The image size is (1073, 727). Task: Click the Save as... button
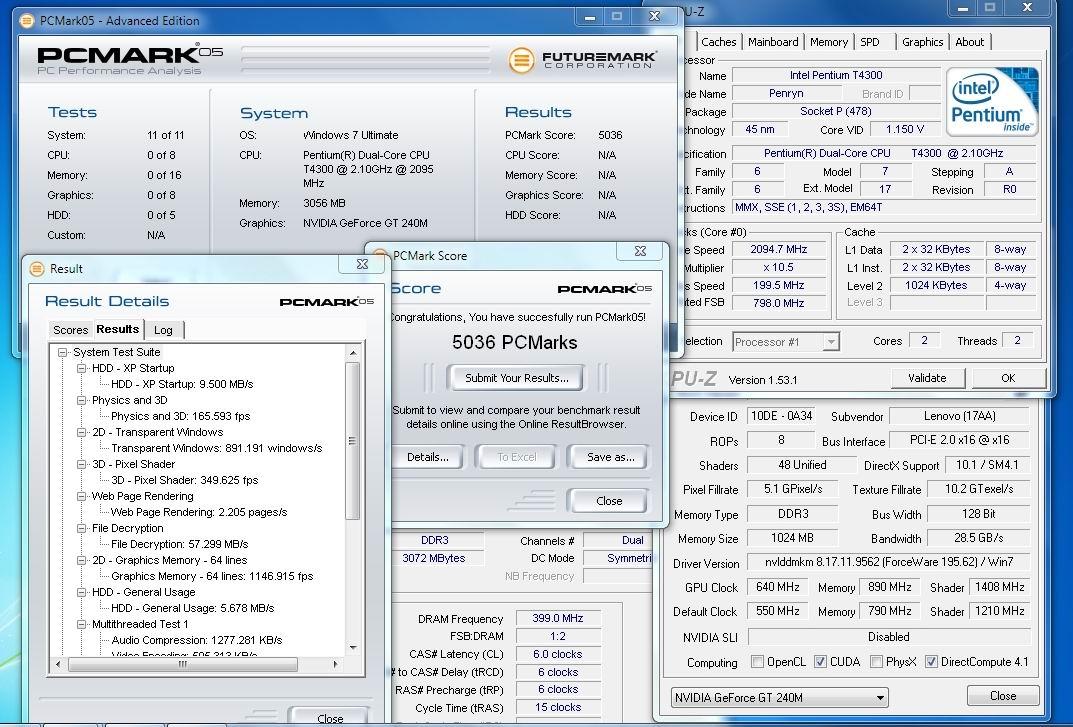[x=610, y=457]
